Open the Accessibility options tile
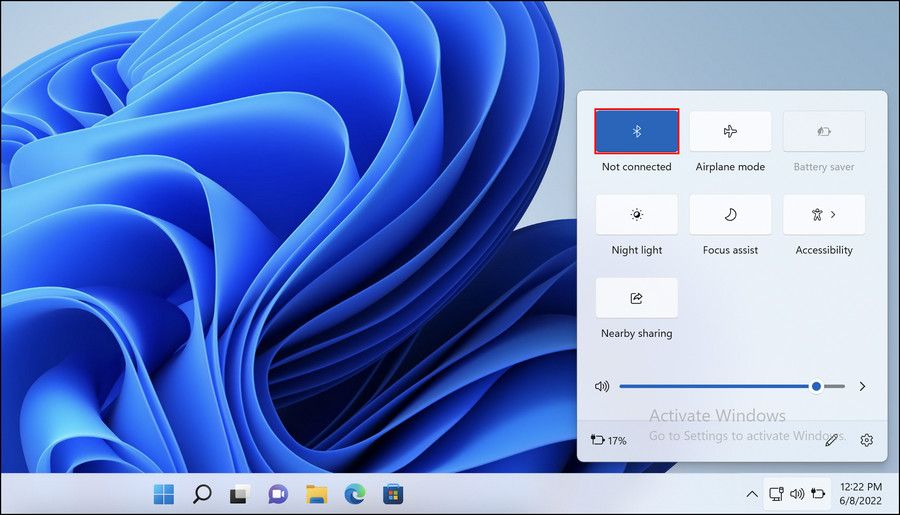This screenshot has height=515, width=900. 824,215
